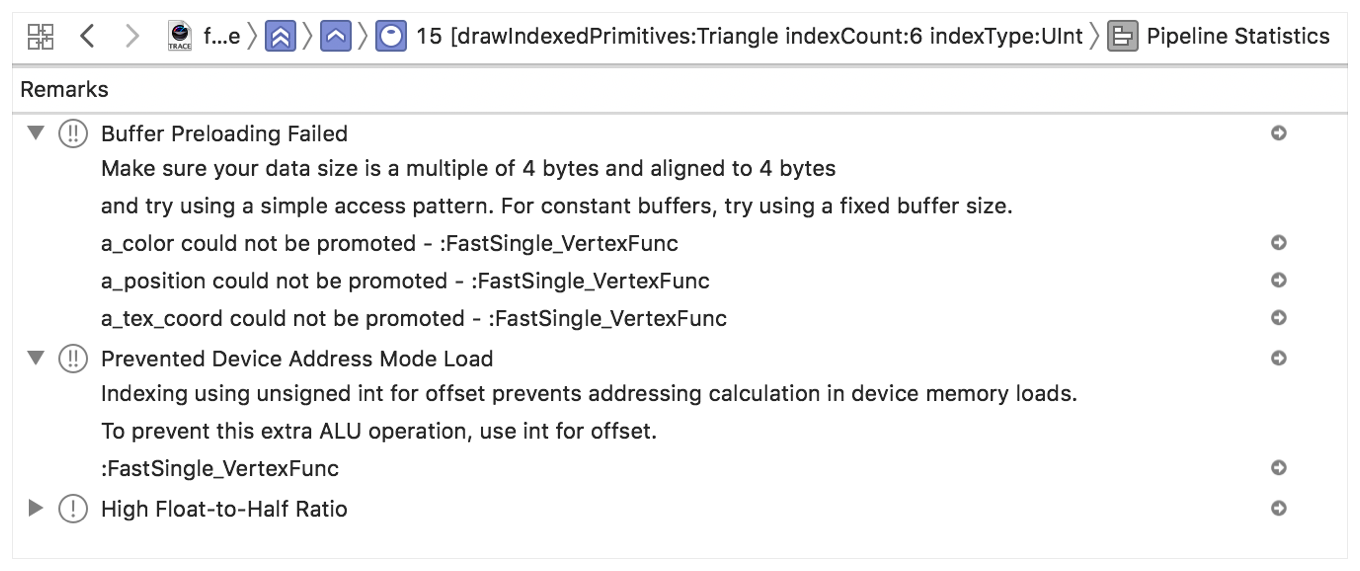Click the High Float-to-Half Ratio jump arrow
1360x571 pixels.
pyautogui.click(x=1277, y=509)
